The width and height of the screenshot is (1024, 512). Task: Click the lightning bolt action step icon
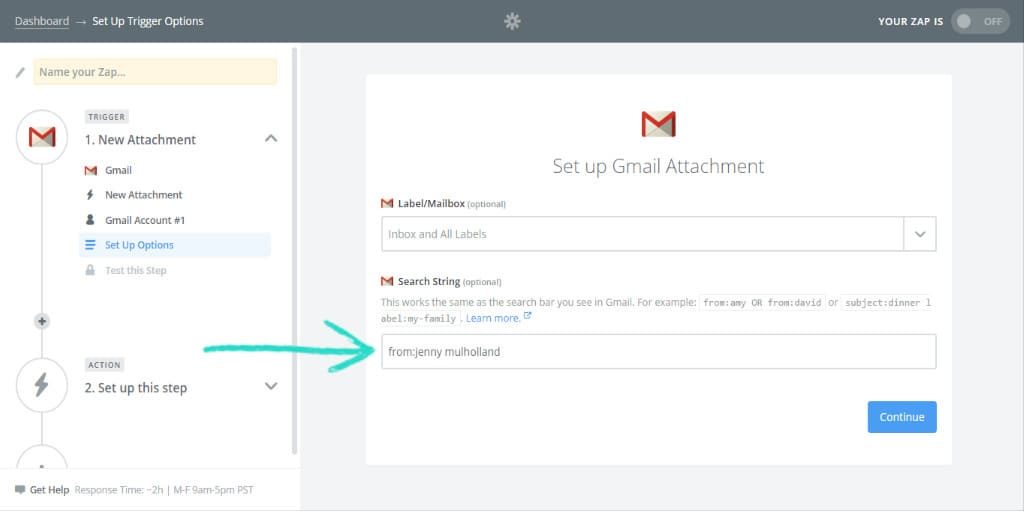click(42, 385)
